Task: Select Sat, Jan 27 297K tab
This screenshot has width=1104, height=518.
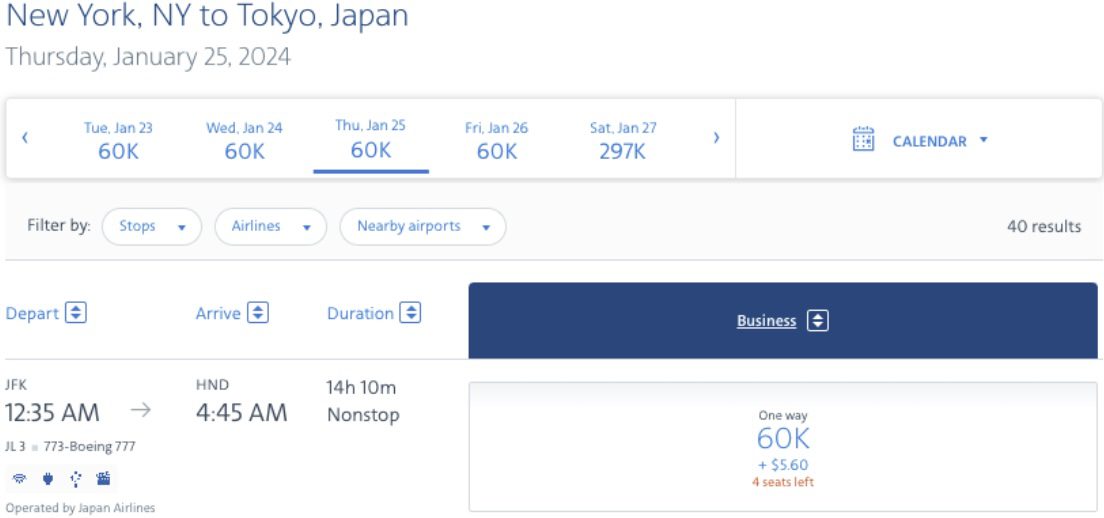Action: pos(623,140)
